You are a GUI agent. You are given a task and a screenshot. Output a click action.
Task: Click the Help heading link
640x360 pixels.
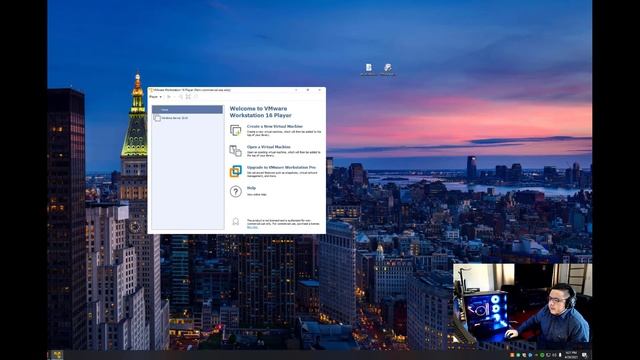point(251,188)
